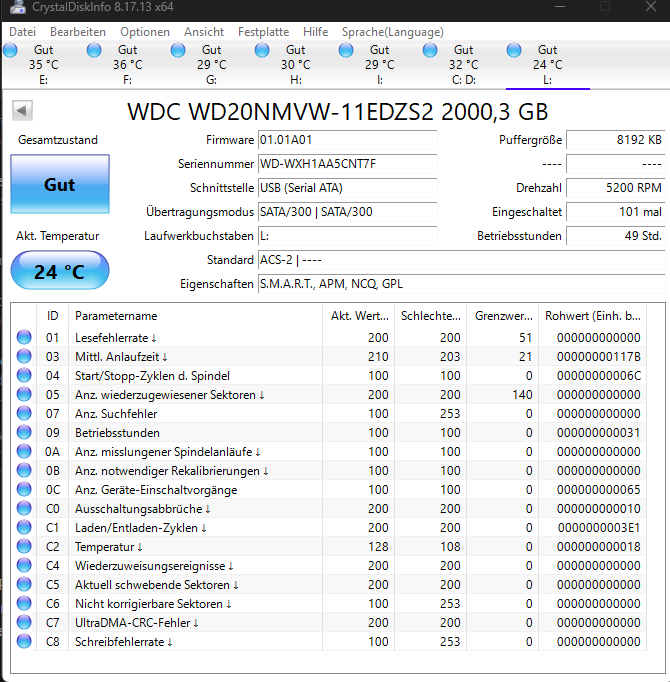Click status orb for Anz. notwendiger Rekalibrierungen

point(24,470)
